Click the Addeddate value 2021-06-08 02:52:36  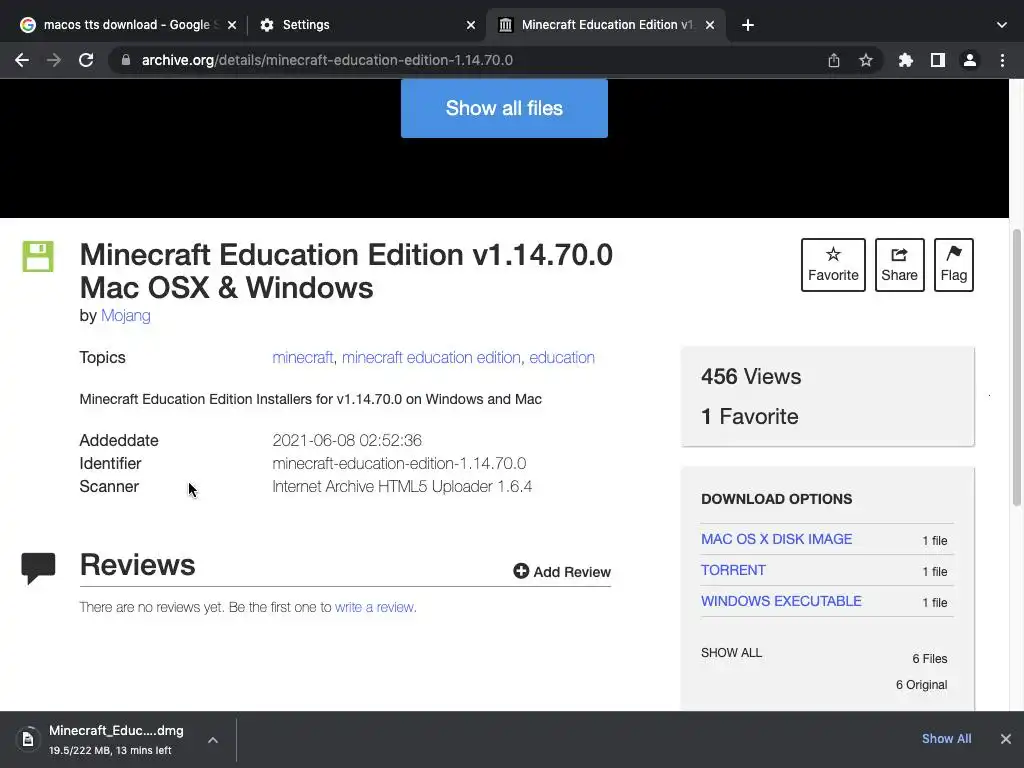point(347,440)
